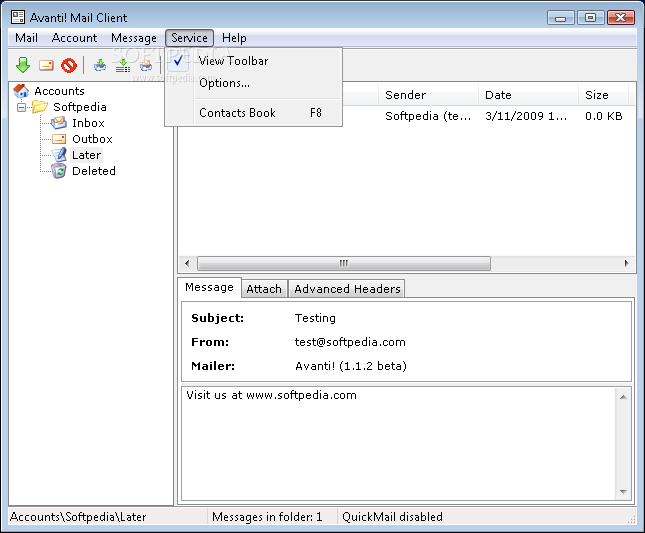The width and height of the screenshot is (645, 533).
Task: Click the red stop/cancel toolbar icon
Action: [69, 65]
